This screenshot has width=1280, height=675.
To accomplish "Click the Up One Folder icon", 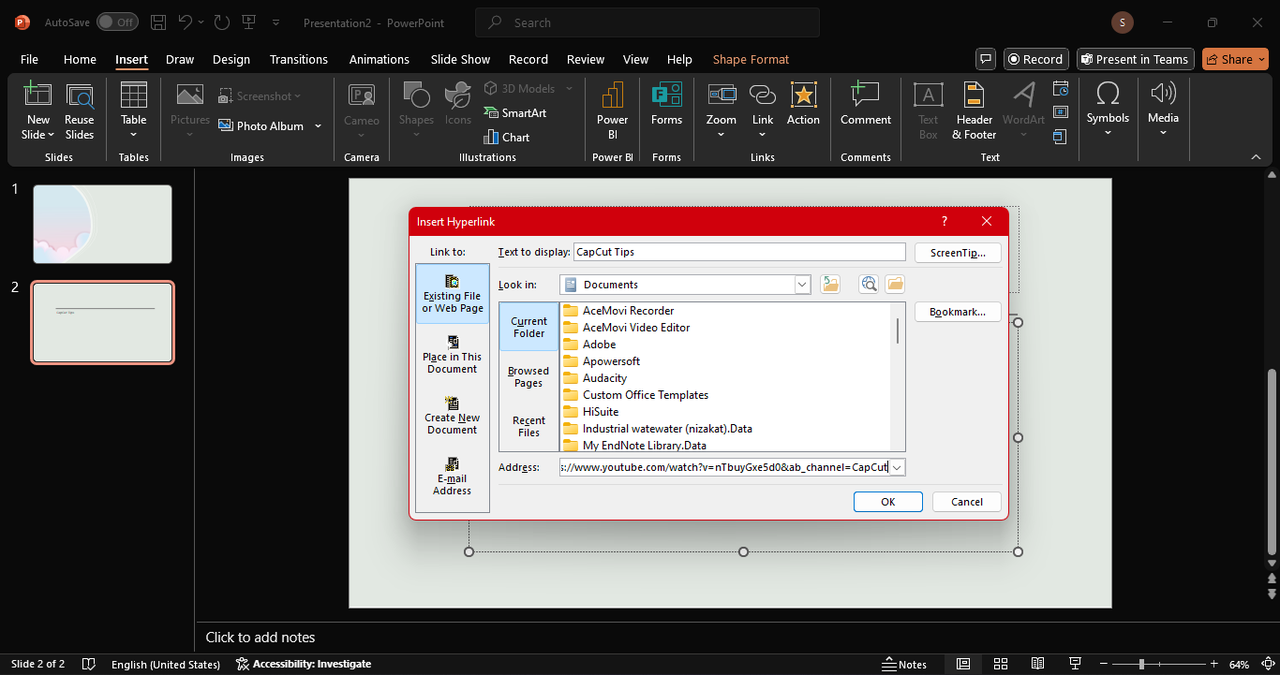I will (x=830, y=284).
